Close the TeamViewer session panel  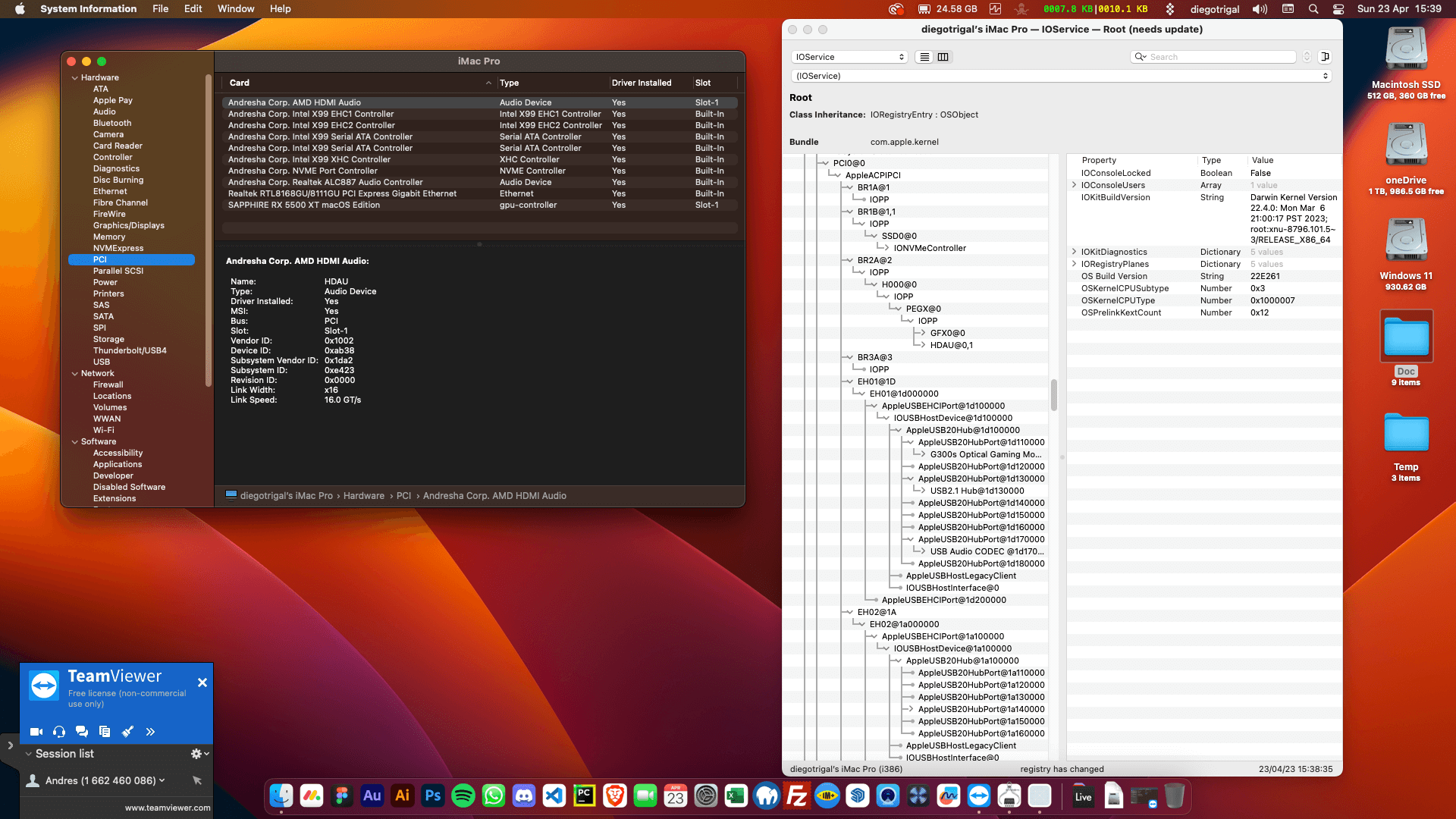tap(202, 682)
